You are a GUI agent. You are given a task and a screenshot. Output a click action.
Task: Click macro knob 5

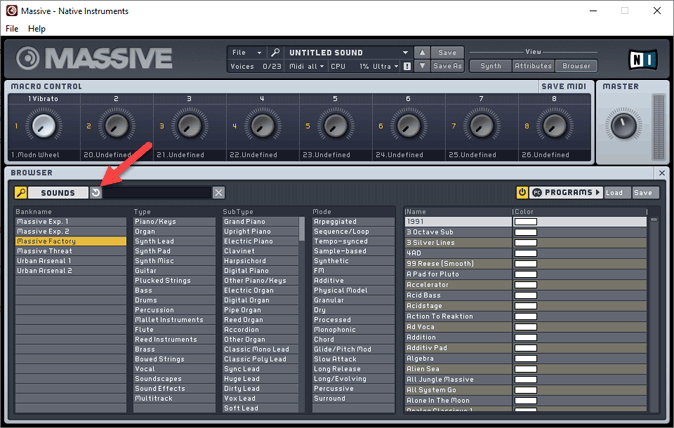335,126
